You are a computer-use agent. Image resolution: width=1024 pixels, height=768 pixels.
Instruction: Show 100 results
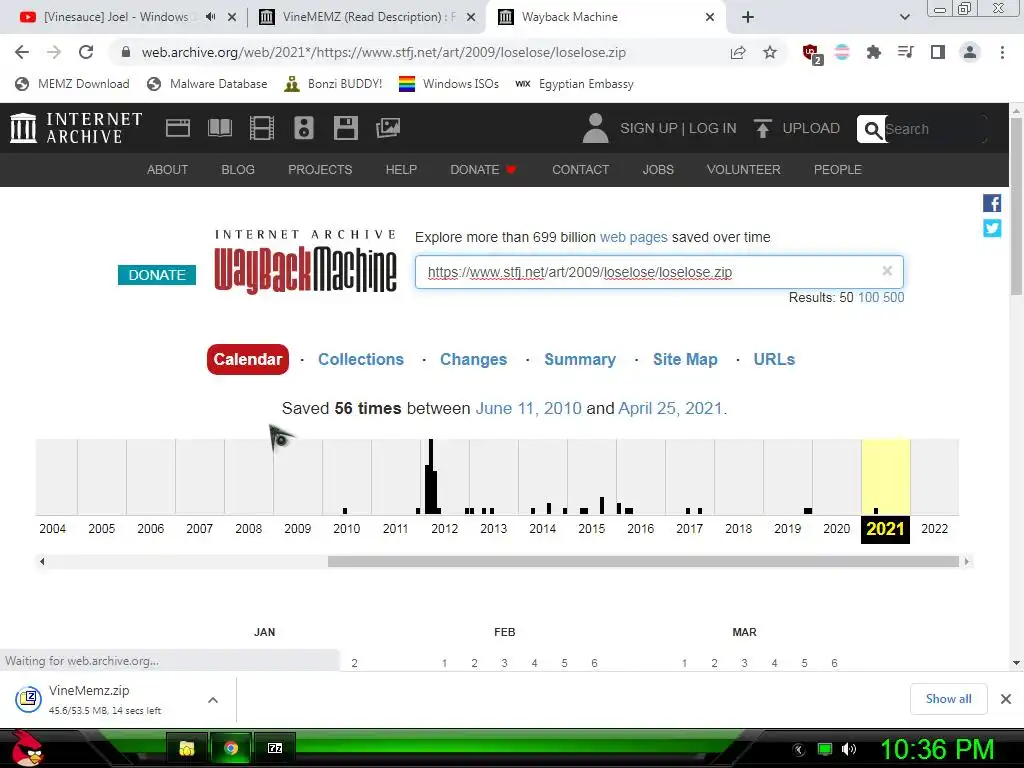tap(869, 297)
